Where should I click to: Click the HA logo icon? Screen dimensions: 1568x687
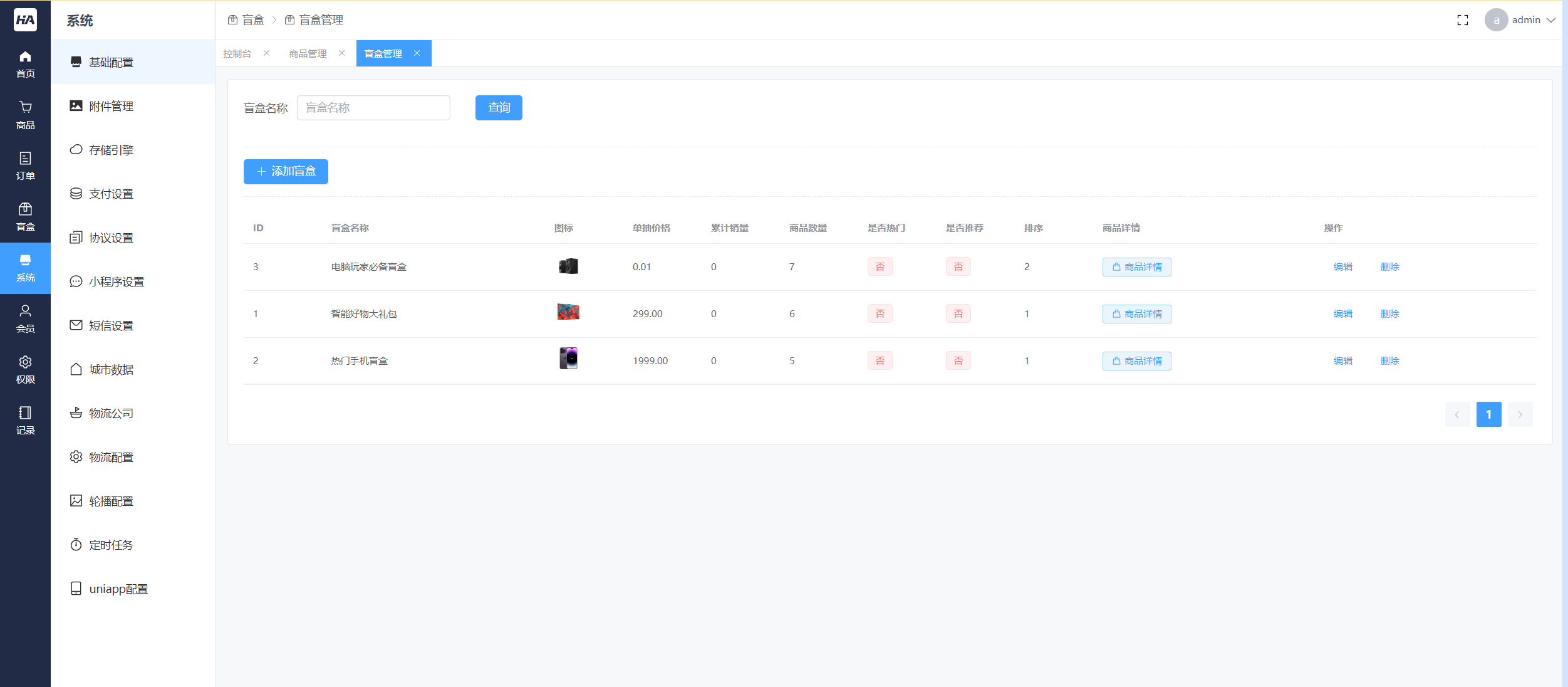pos(25,19)
